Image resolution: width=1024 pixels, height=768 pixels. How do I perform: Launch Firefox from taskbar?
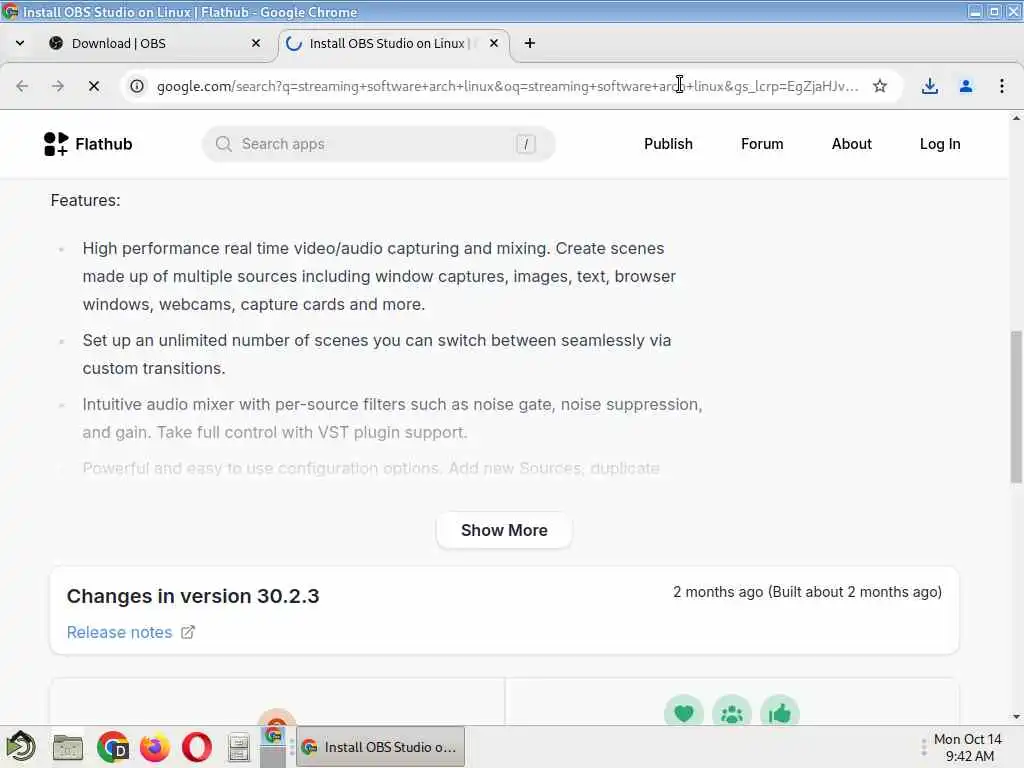[x=154, y=747]
